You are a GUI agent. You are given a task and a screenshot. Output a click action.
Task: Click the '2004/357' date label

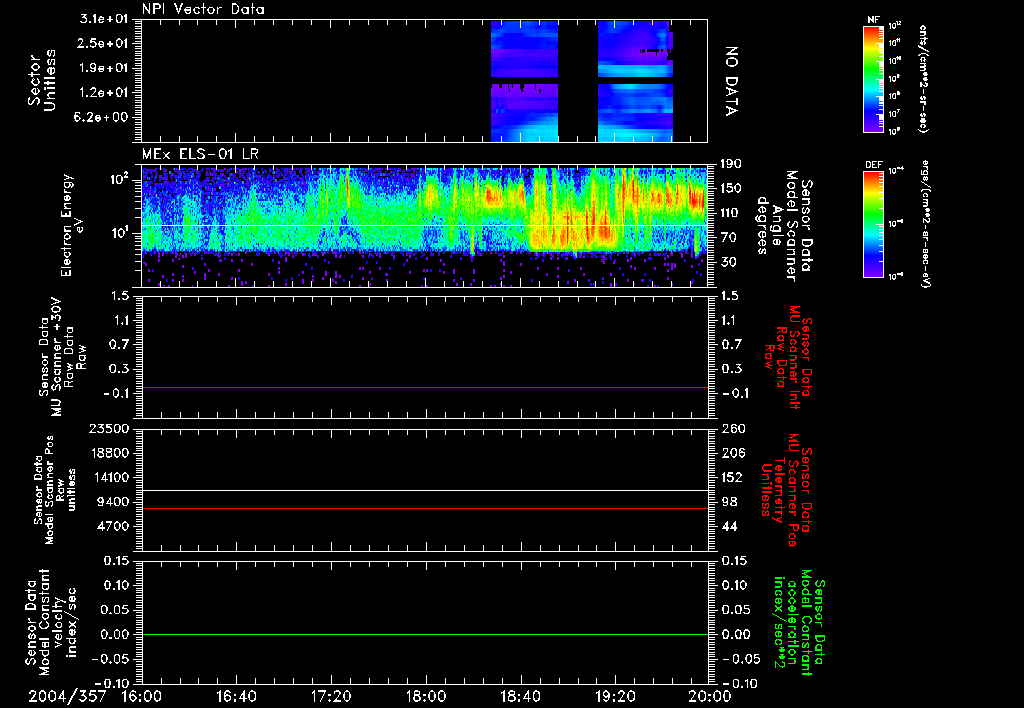[x=67, y=696]
